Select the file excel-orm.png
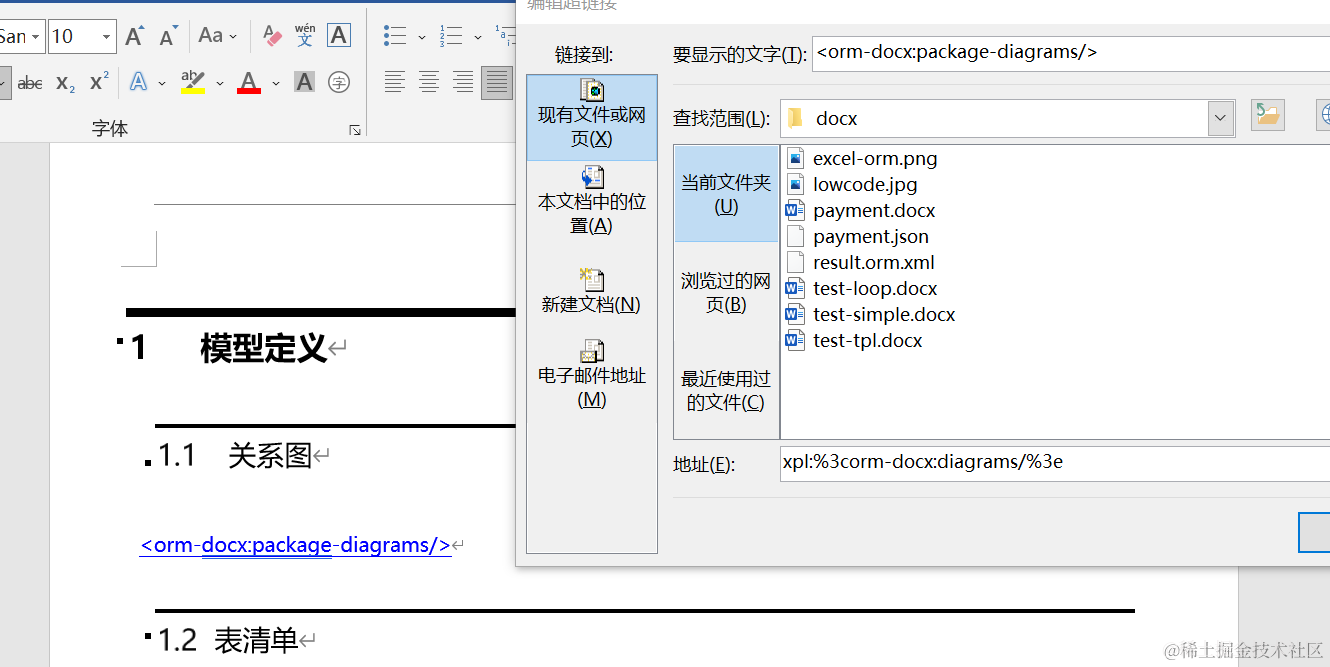 (875, 158)
